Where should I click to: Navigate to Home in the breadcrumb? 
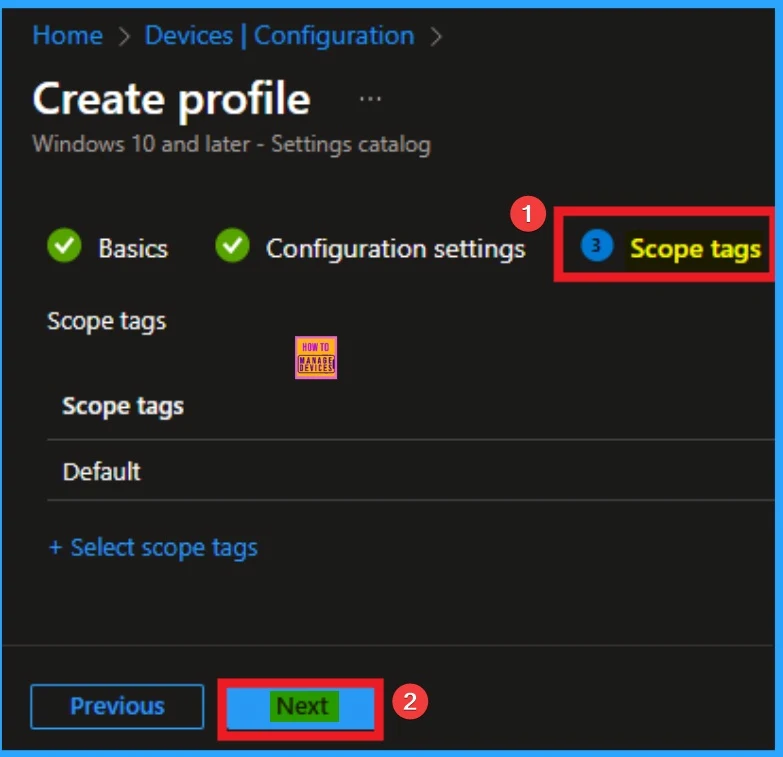(67, 36)
